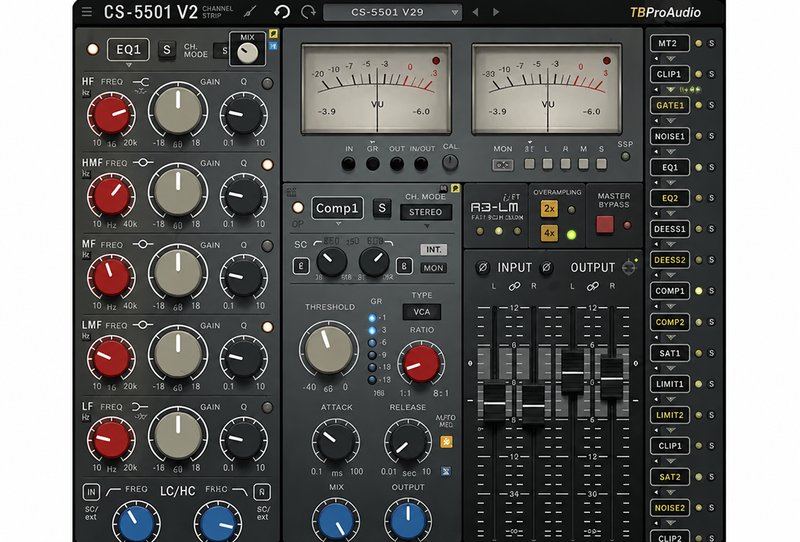Open the compressor TYPE VCA dropdown
Viewport: 800px width, 542px height.
tap(422, 312)
